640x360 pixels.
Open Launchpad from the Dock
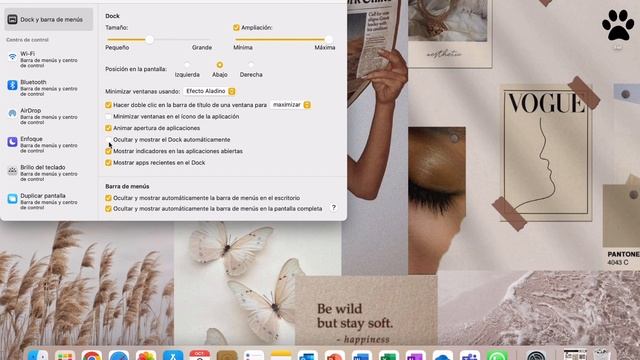coord(64,355)
